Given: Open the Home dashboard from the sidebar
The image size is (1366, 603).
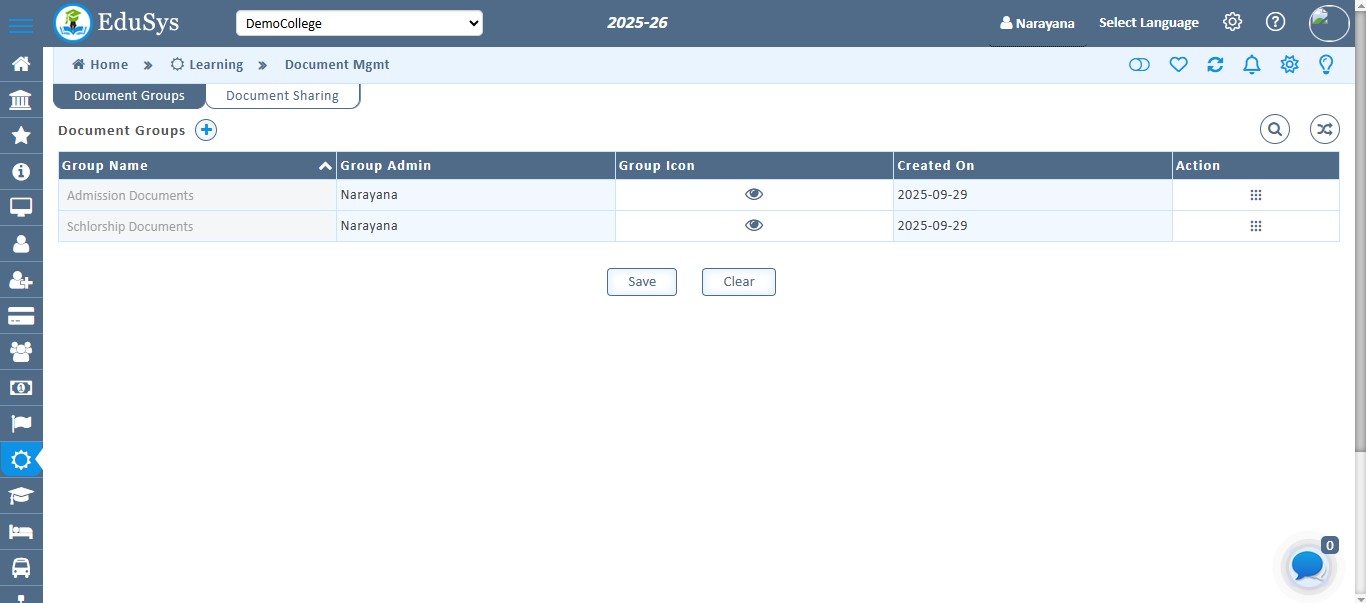Looking at the screenshot, I should click(x=21, y=63).
